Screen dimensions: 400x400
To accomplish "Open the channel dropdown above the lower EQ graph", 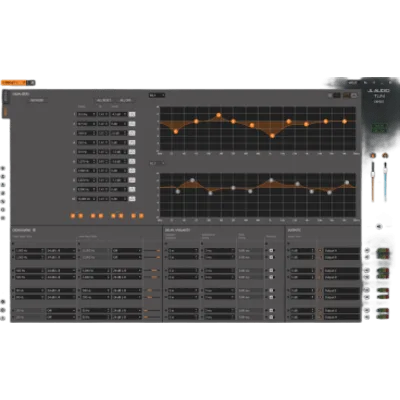I will tap(157, 163).
